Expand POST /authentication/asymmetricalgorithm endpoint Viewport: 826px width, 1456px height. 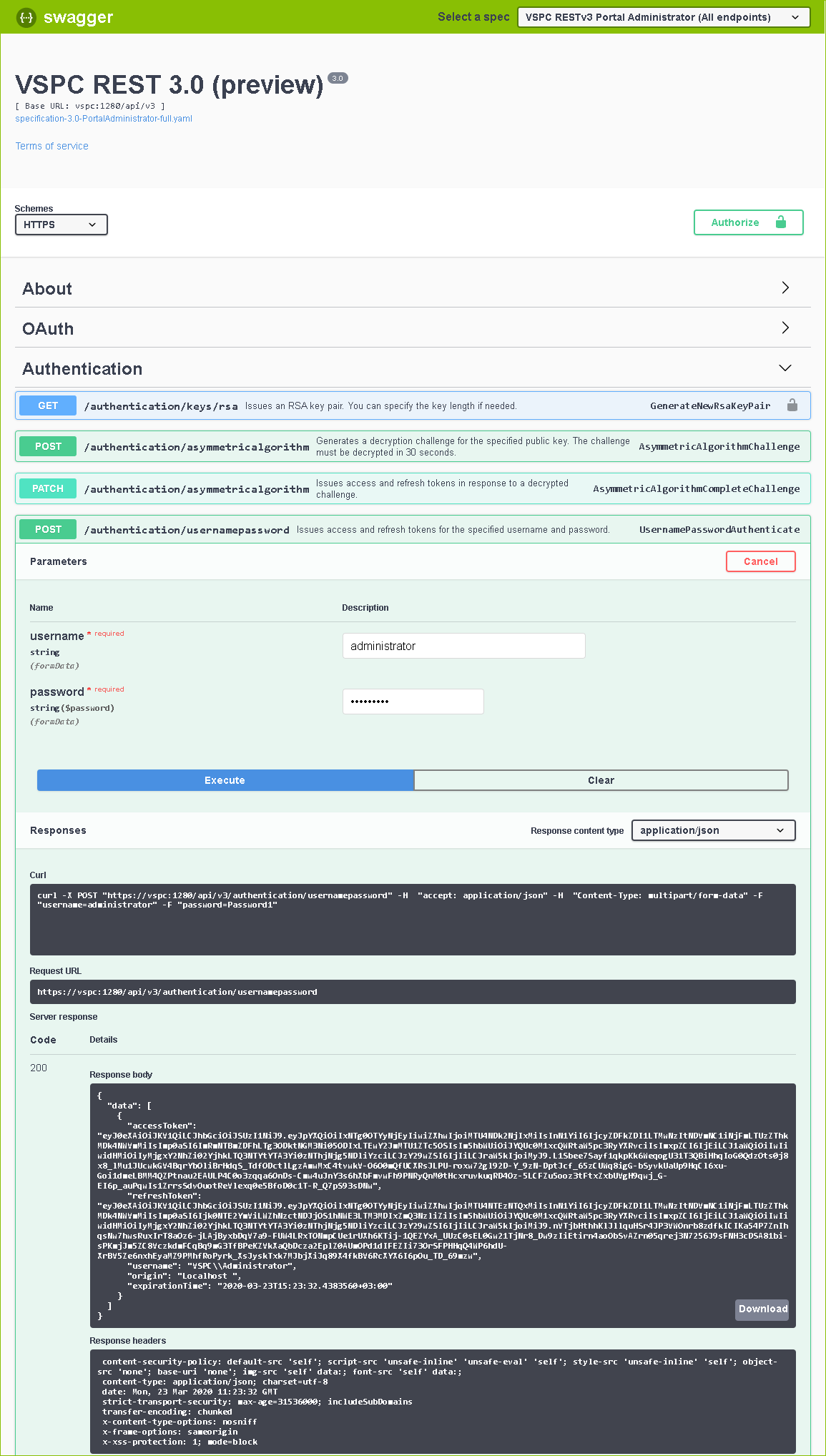(413, 446)
